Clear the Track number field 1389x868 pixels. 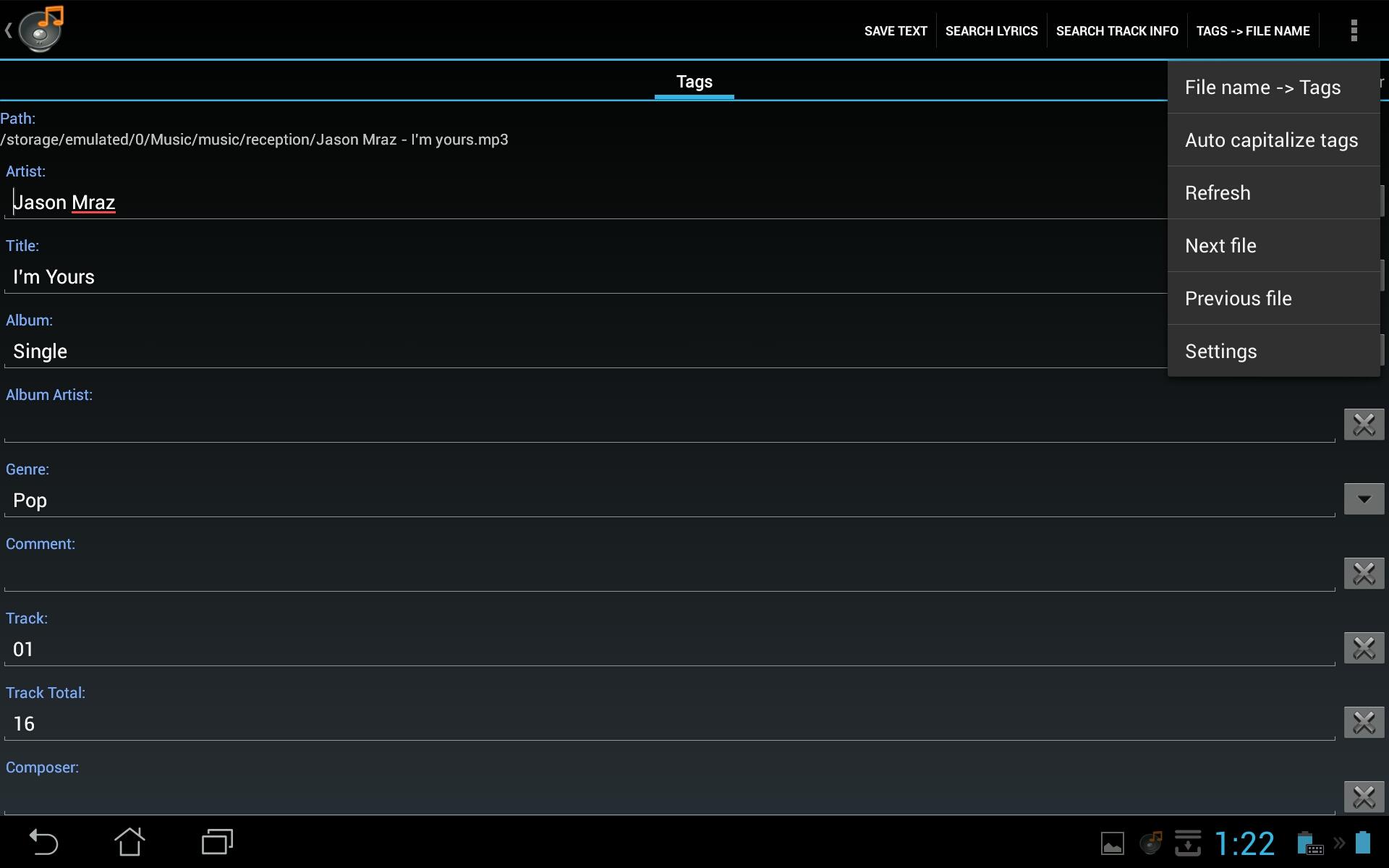point(1364,648)
